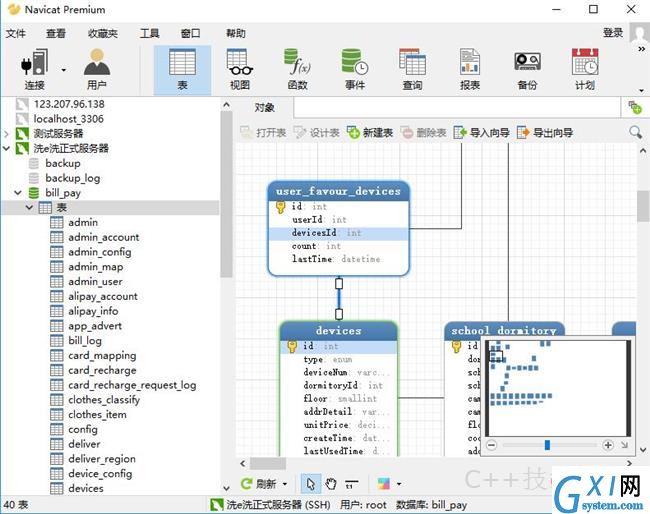Collapse the 洗e洗正式服务器 connection node

(x=6, y=148)
